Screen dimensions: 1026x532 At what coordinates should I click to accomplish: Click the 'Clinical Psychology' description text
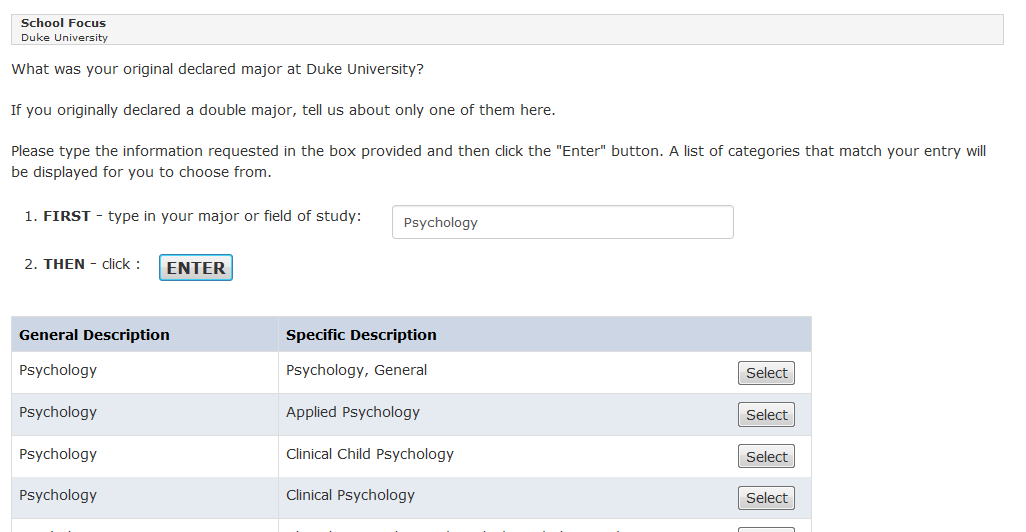click(x=350, y=495)
